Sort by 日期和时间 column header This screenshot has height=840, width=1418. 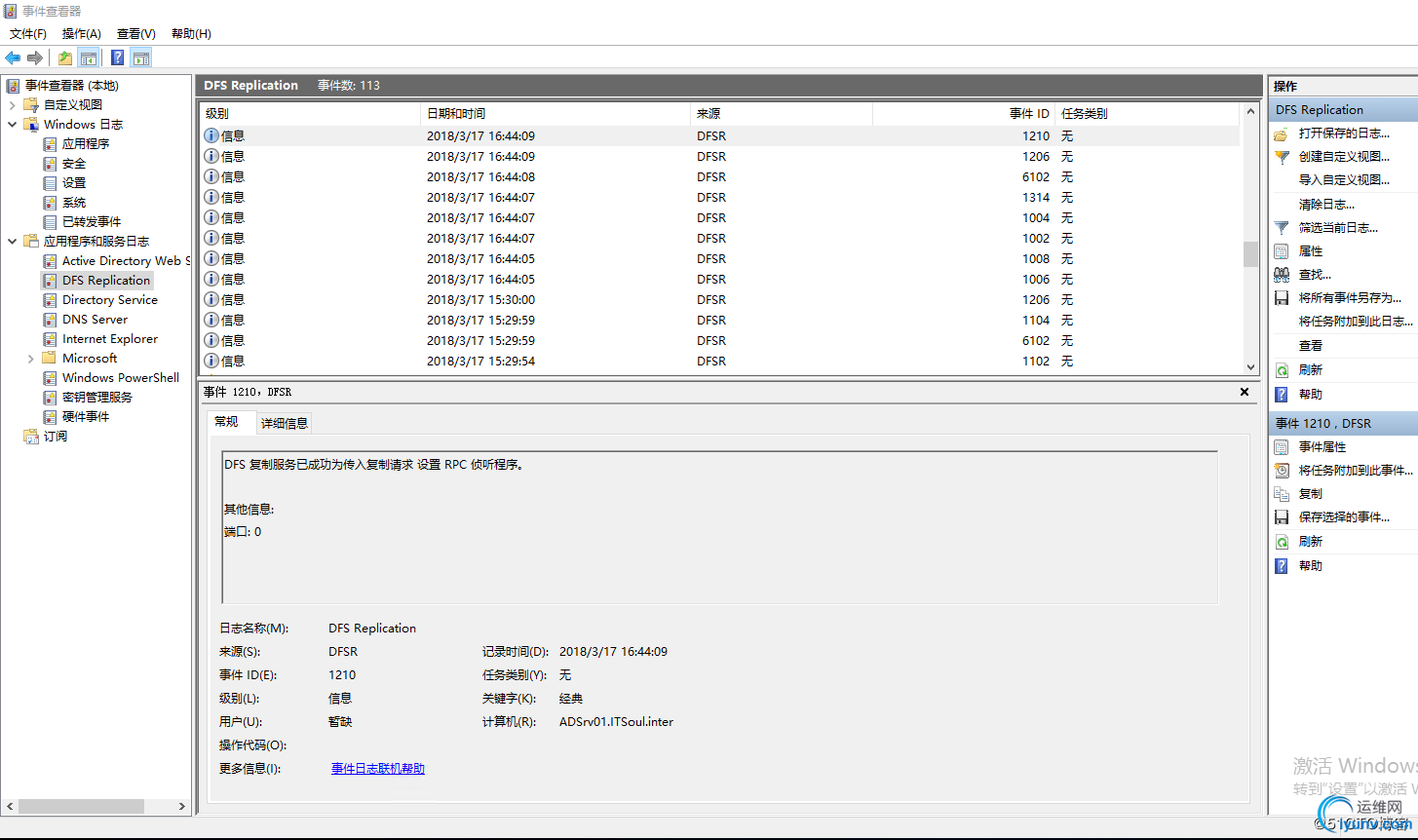(x=556, y=114)
